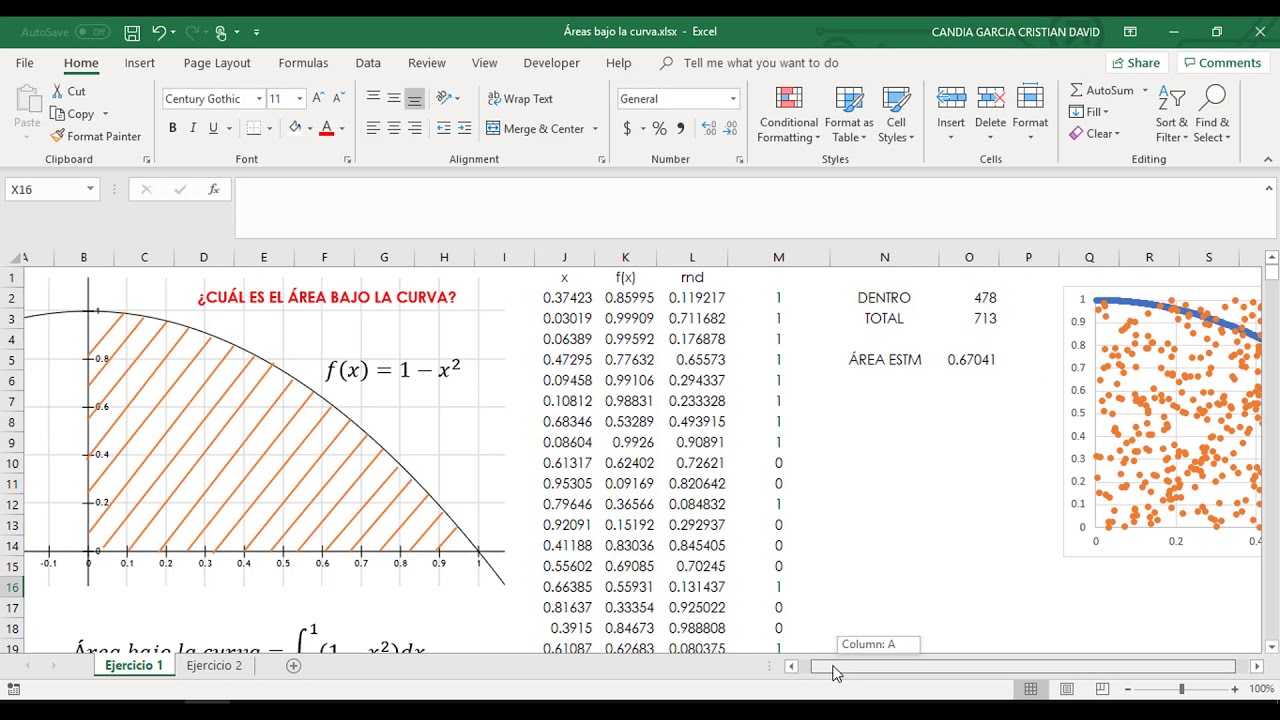Expand the AutoSum dropdown arrow
Image resolution: width=1280 pixels, height=720 pixels.
coord(1145,91)
